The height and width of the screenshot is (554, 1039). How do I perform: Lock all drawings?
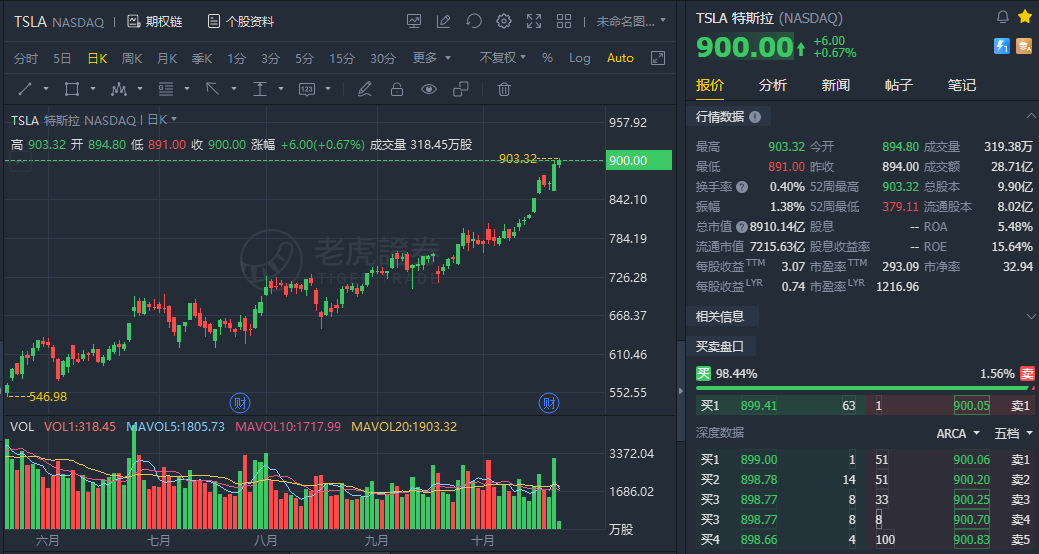(x=397, y=89)
